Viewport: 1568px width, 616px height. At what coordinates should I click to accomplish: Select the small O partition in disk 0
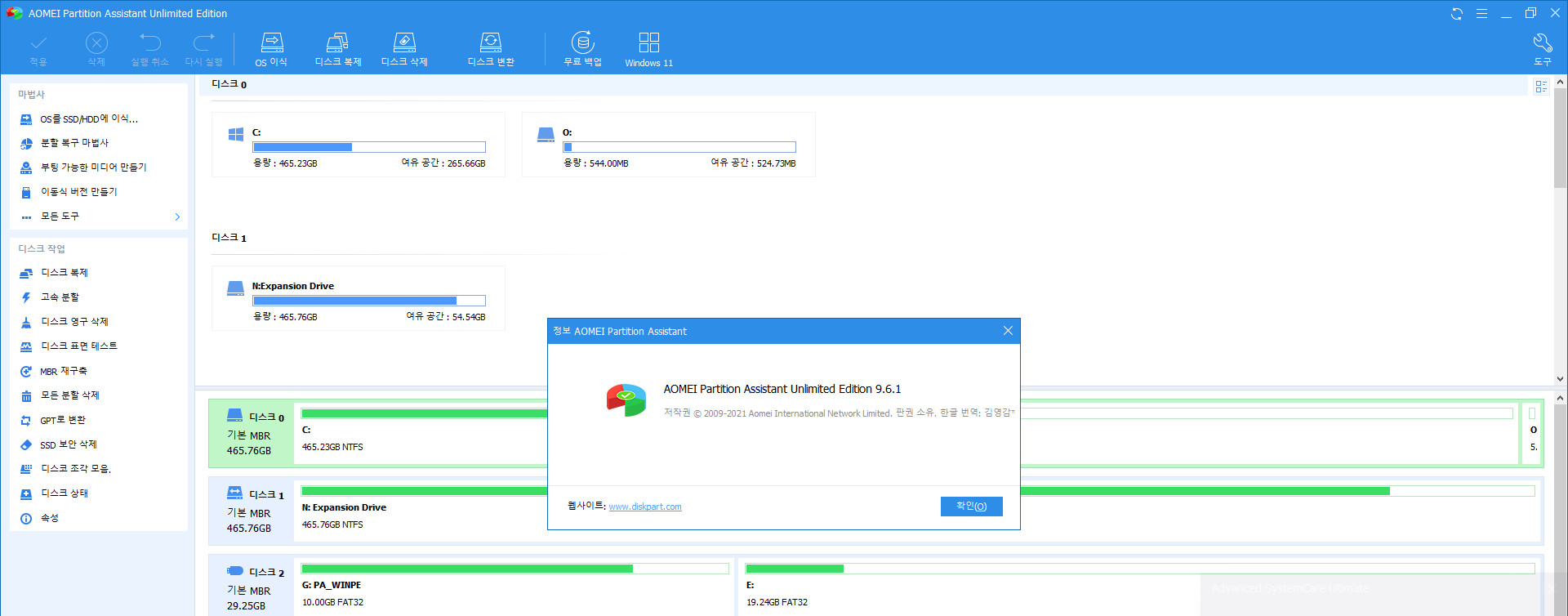click(x=1532, y=433)
